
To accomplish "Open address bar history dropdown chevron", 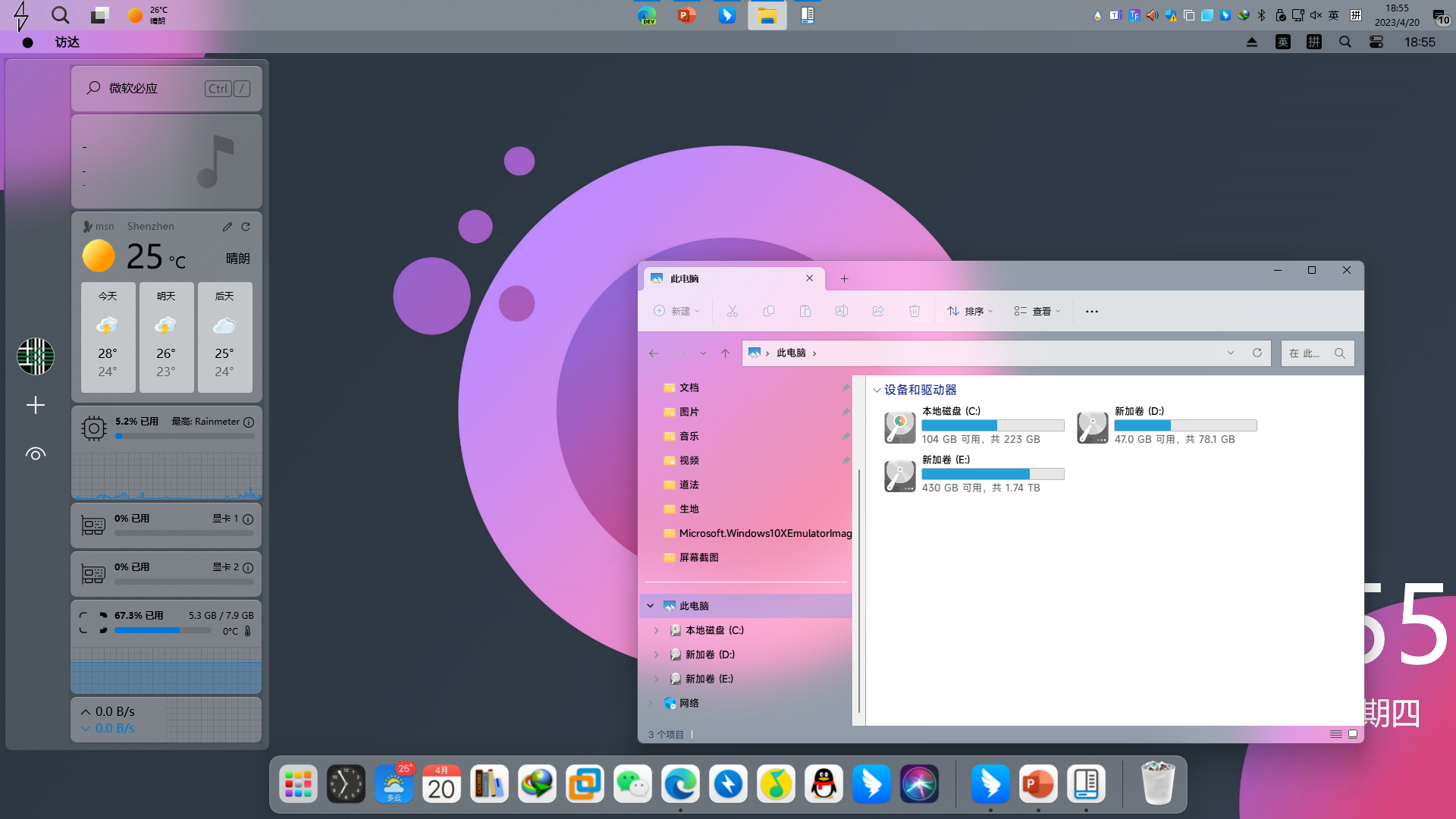I will (1231, 353).
